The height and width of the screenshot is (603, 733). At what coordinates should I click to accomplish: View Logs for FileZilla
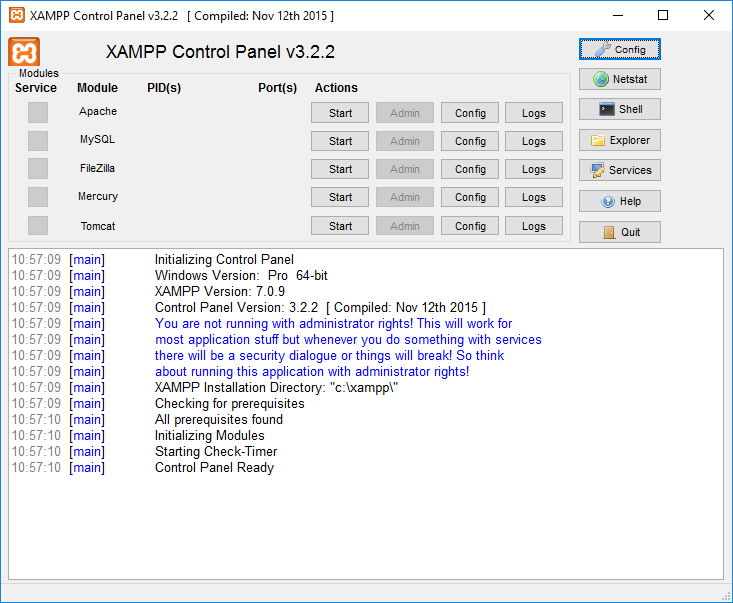click(534, 169)
